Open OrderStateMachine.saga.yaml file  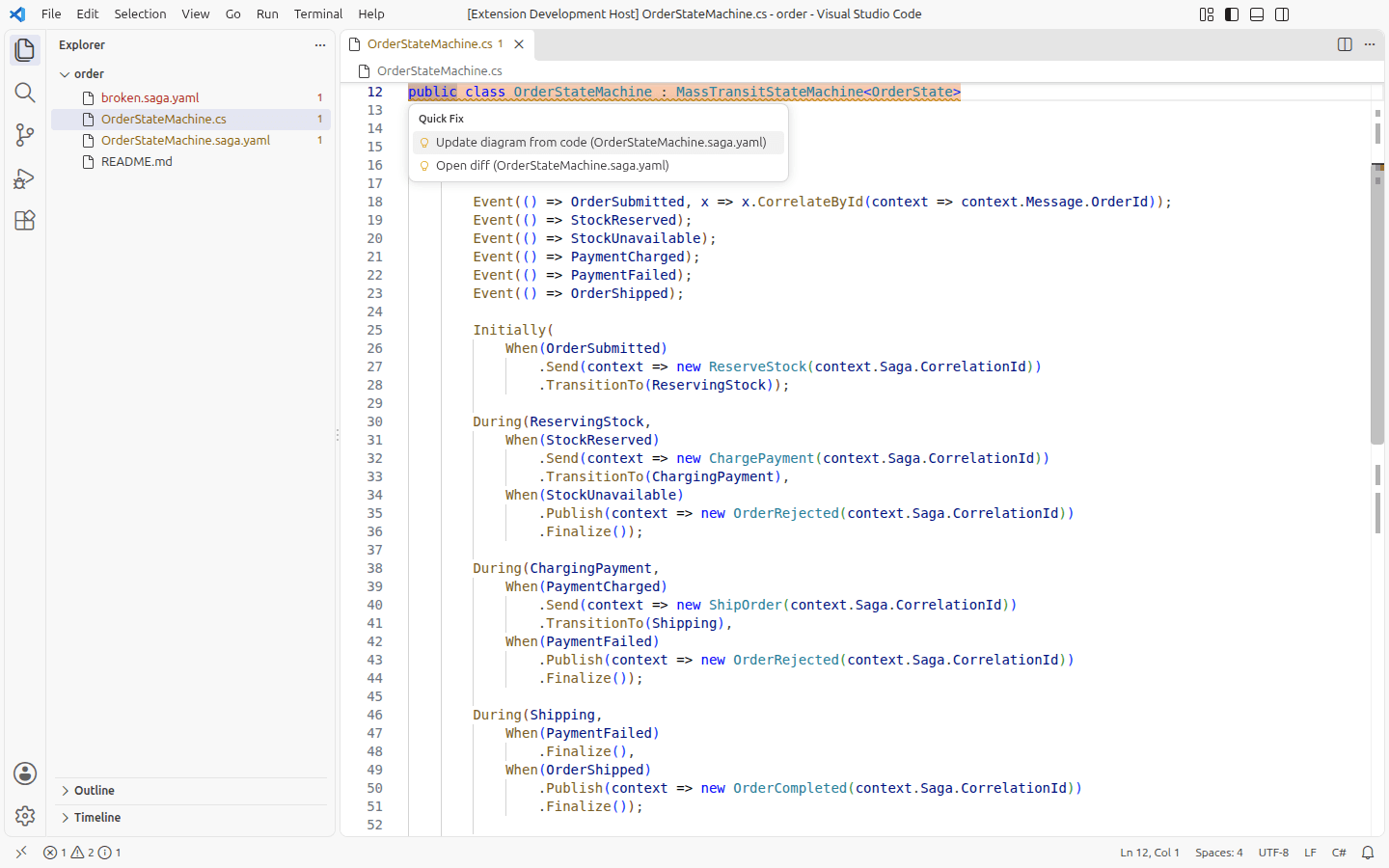(x=191, y=141)
